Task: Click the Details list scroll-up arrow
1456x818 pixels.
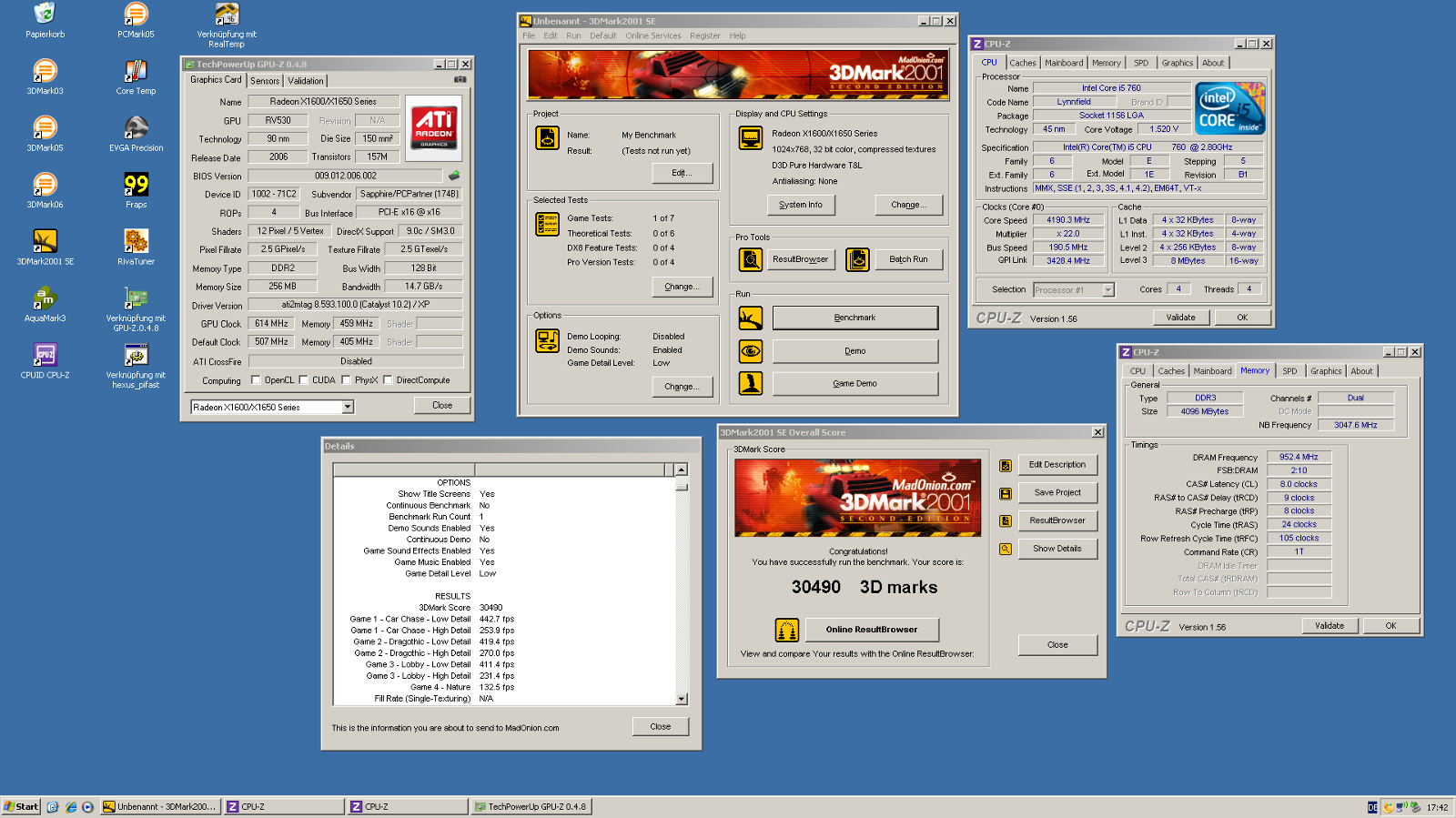Action: (x=682, y=470)
